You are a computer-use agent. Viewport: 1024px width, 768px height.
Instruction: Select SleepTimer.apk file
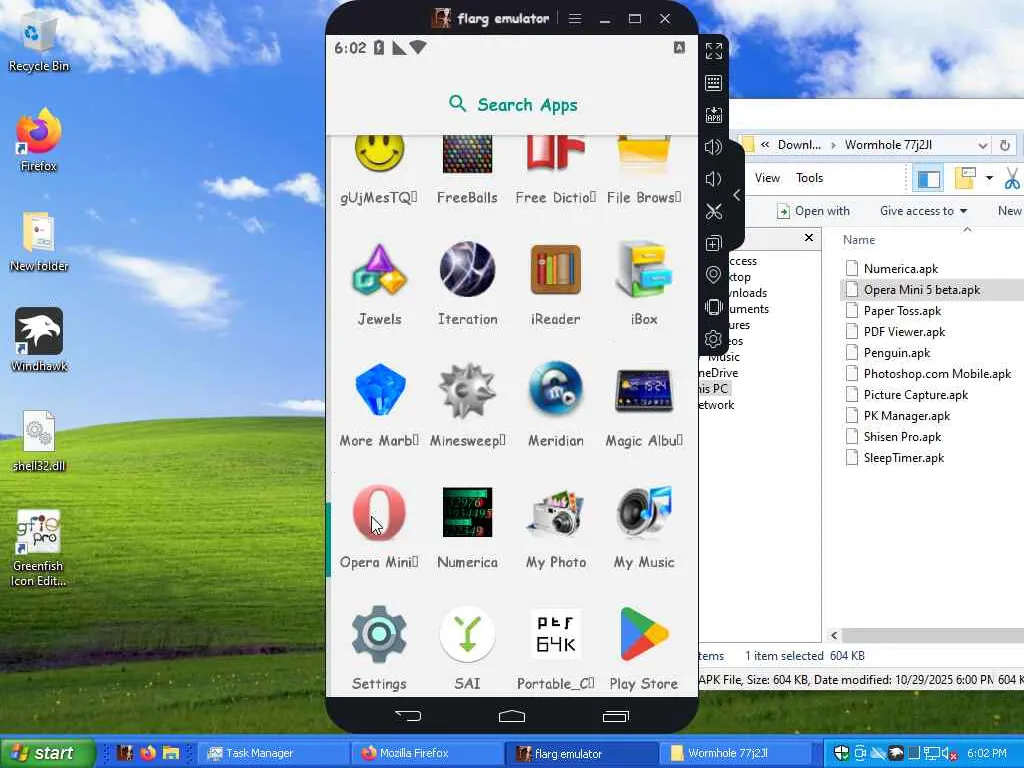tap(903, 458)
